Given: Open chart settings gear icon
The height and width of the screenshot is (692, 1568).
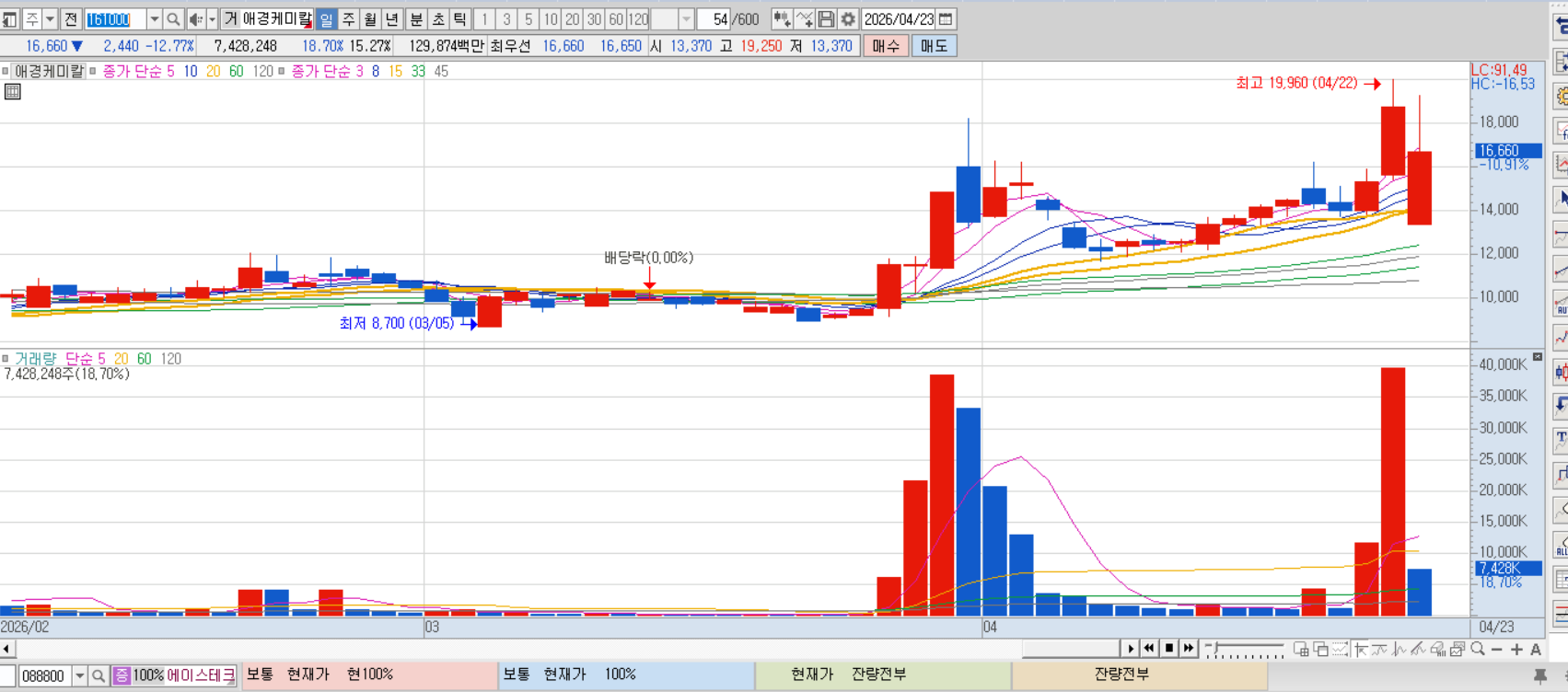Looking at the screenshot, I should click(848, 19).
